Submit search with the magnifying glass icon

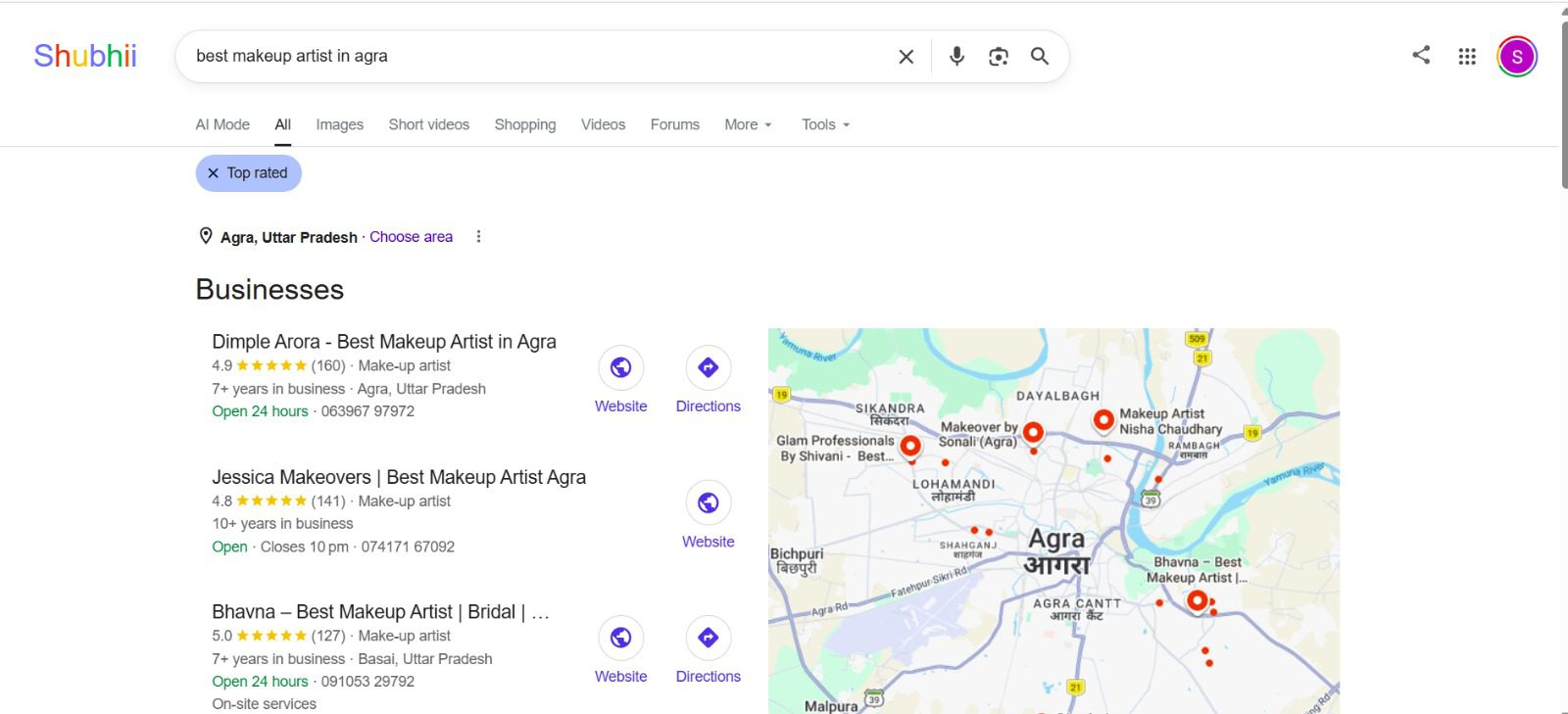(x=1040, y=57)
